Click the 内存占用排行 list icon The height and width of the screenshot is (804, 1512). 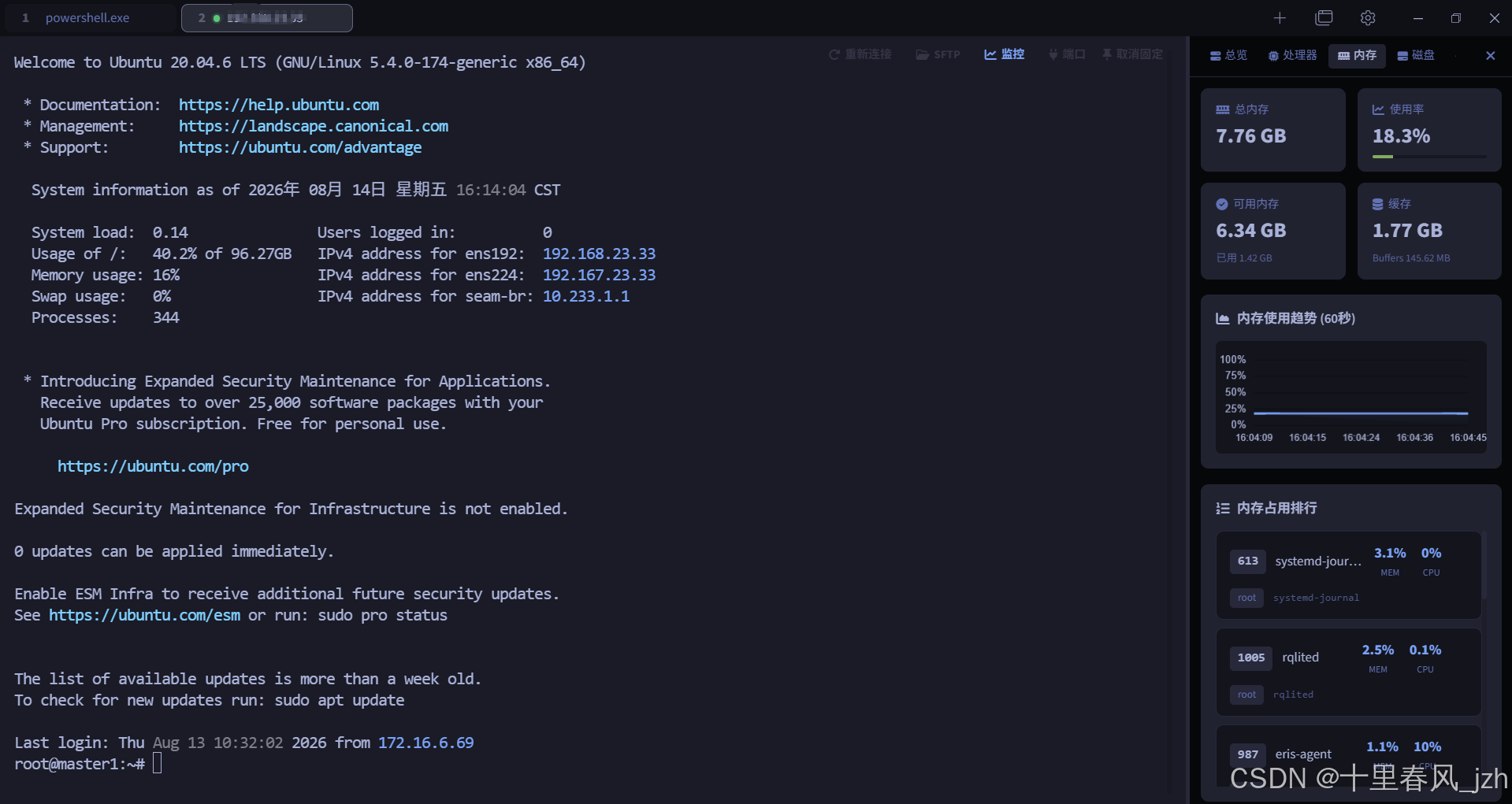click(1223, 508)
